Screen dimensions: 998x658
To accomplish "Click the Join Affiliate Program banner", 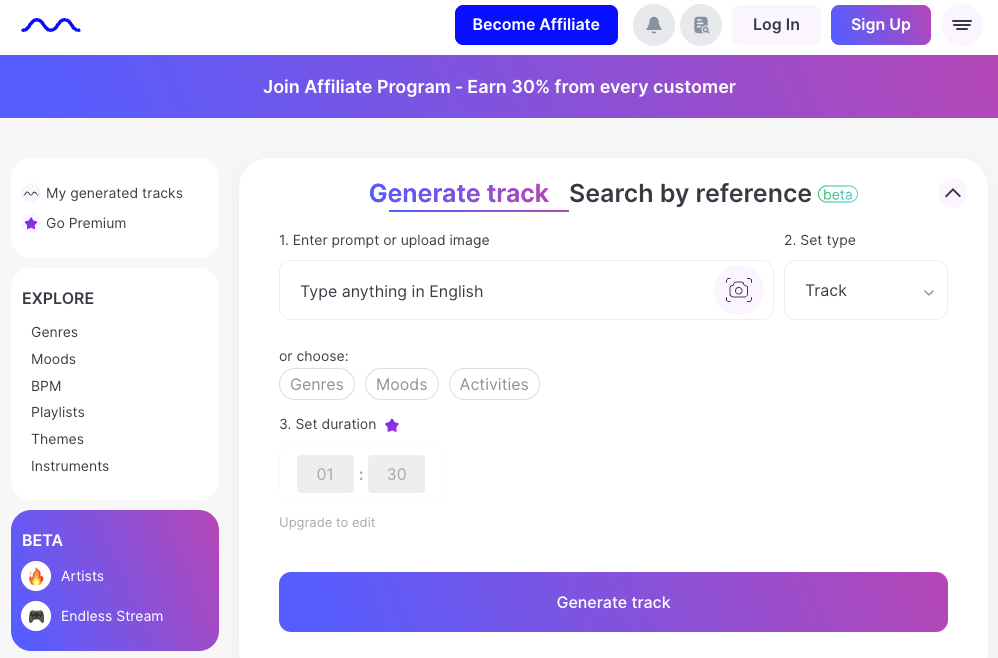I will point(499,87).
